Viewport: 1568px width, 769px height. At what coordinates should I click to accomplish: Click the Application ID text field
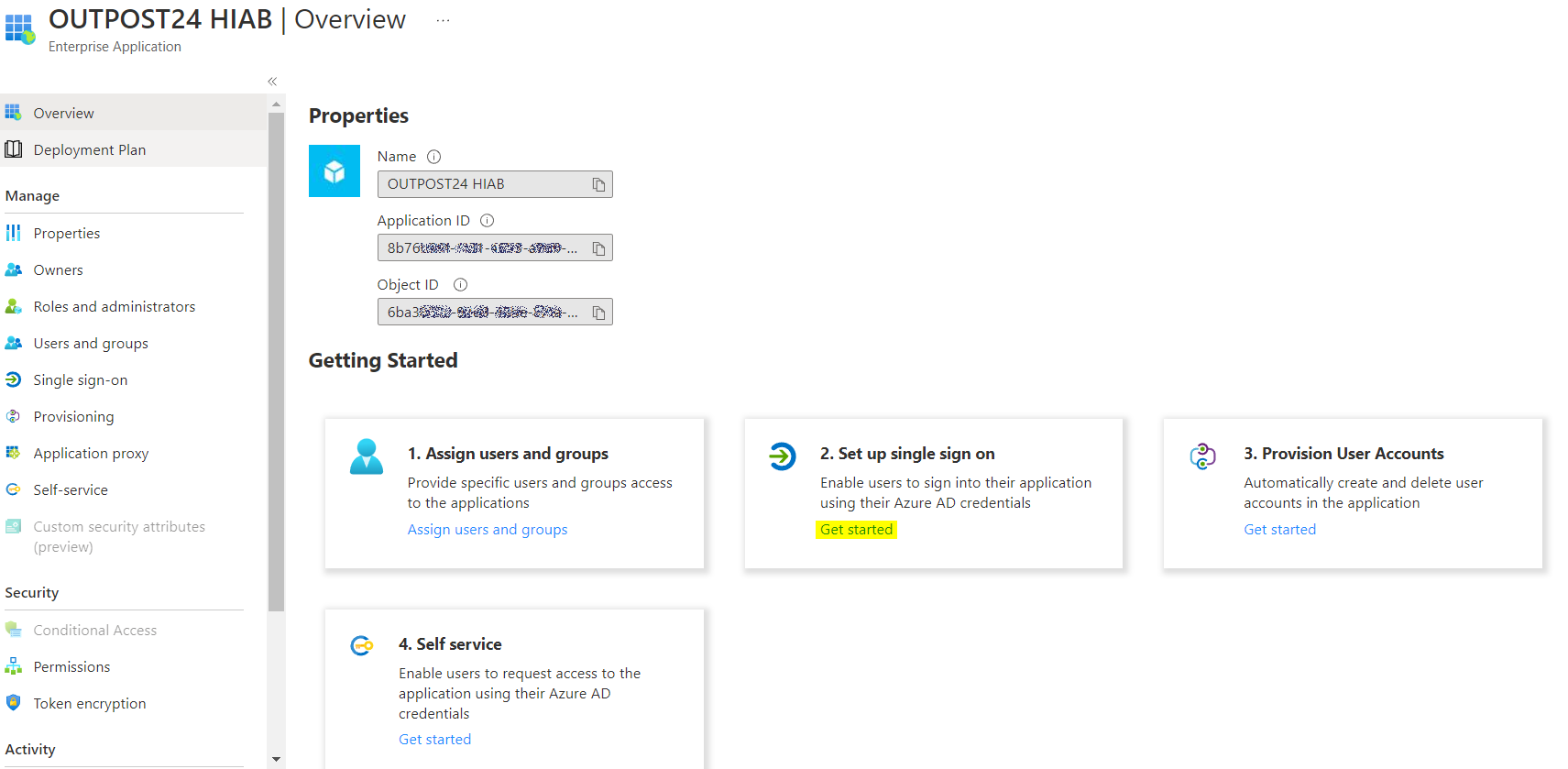click(x=482, y=248)
